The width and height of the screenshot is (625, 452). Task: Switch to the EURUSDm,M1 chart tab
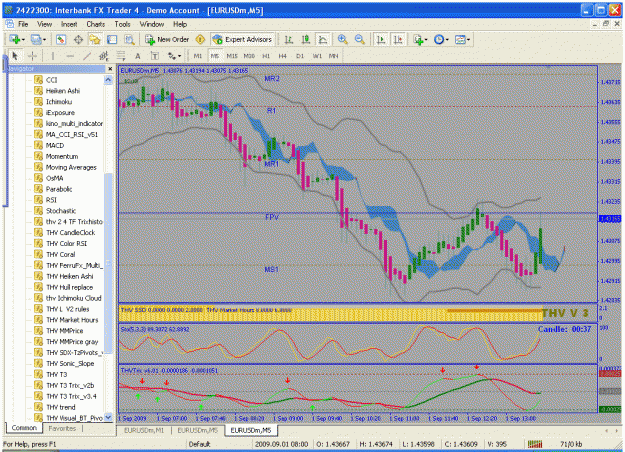click(x=144, y=430)
